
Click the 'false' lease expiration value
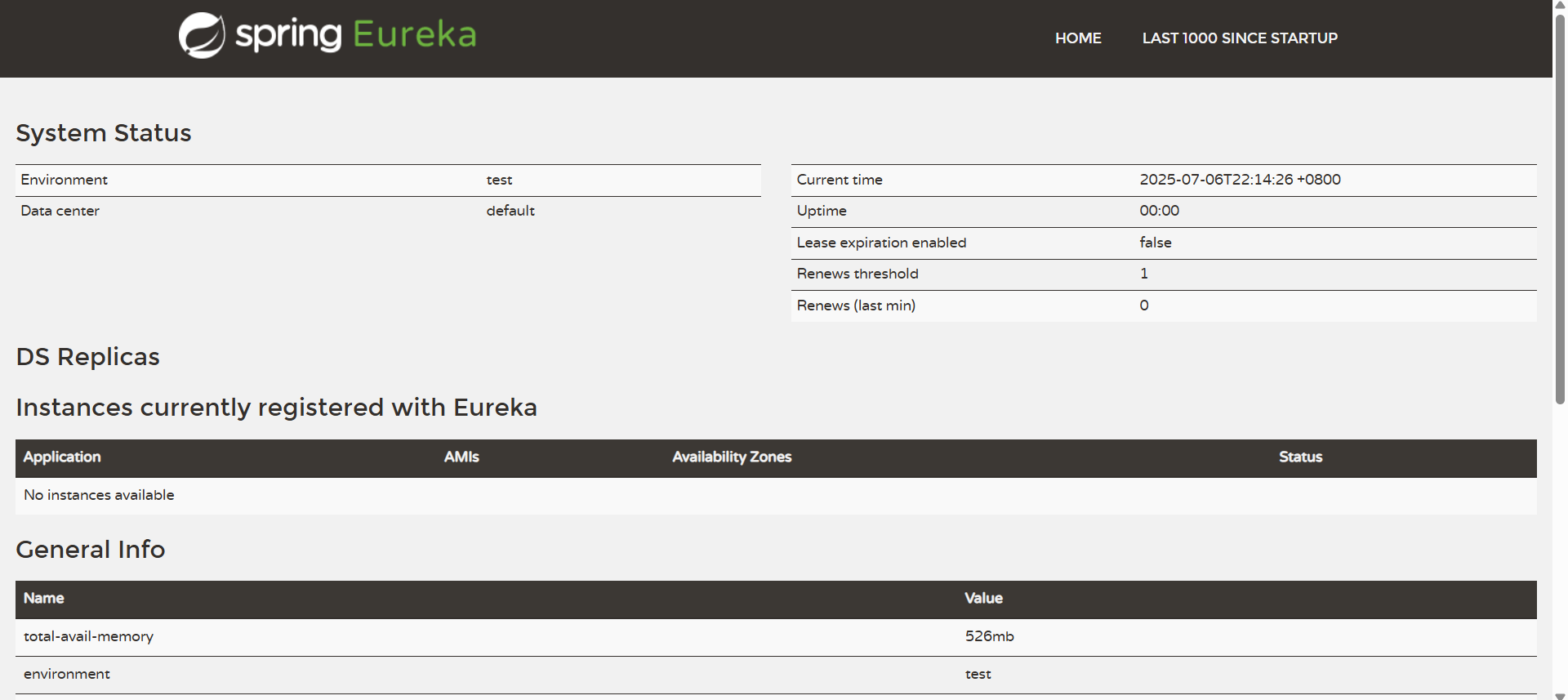coord(1156,243)
